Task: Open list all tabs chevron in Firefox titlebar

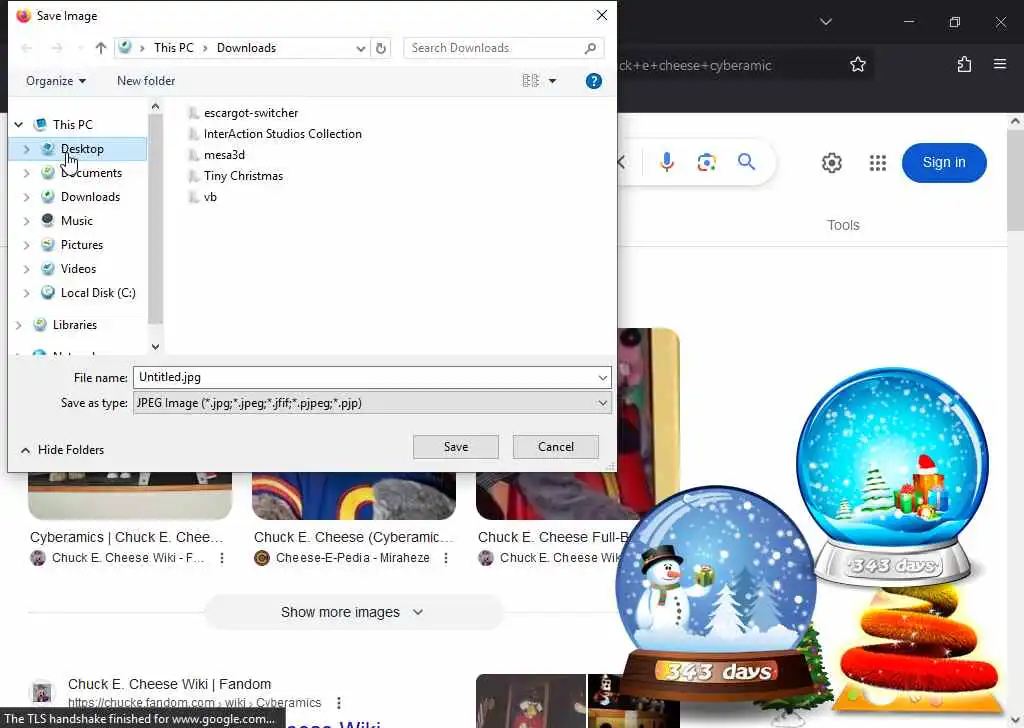Action: pyautogui.click(x=825, y=22)
